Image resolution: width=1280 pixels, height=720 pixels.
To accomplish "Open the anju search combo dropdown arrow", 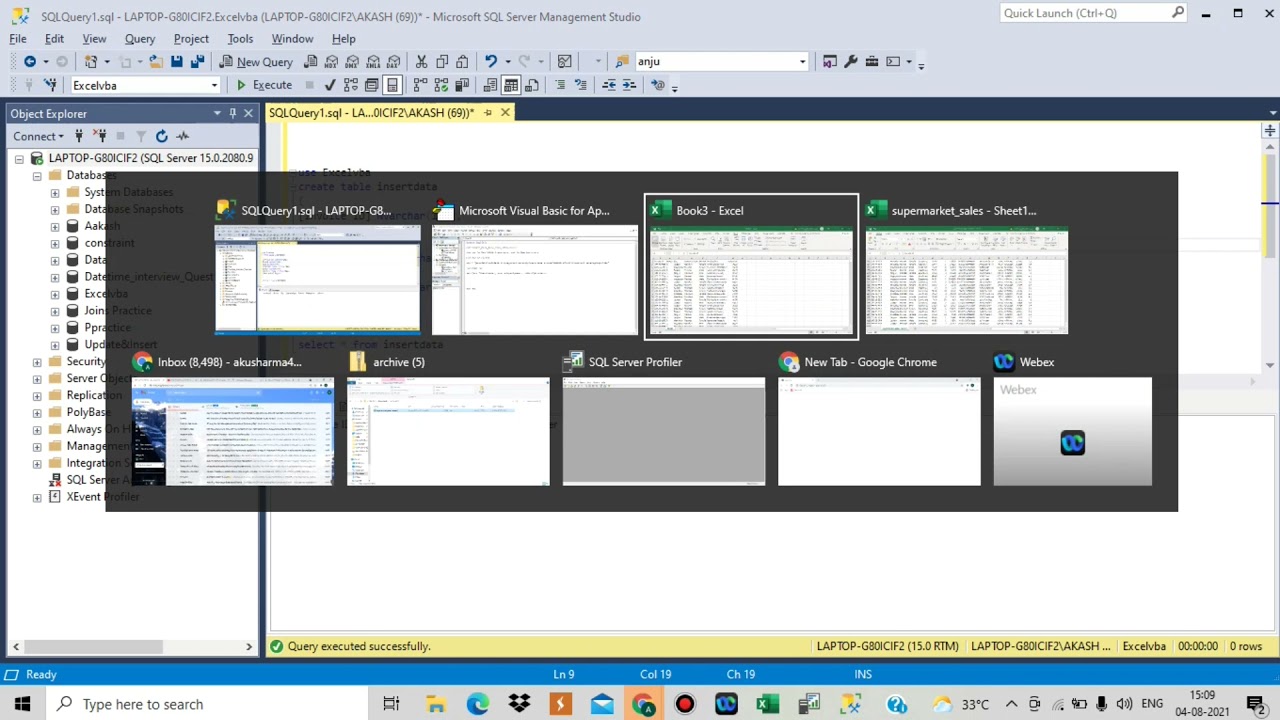I will click(802, 62).
